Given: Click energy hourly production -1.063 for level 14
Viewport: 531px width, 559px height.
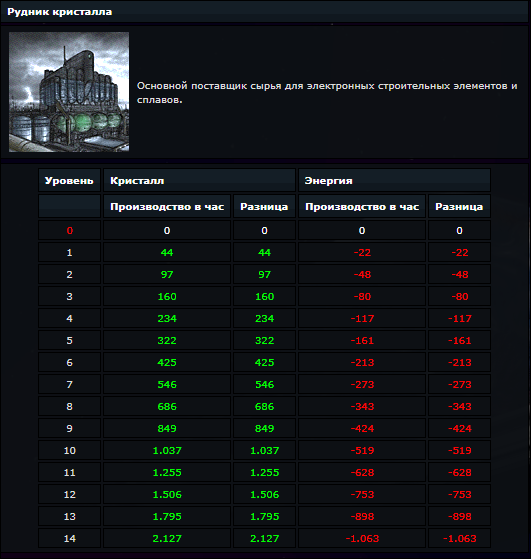Looking at the screenshot, I should click(x=362, y=539).
